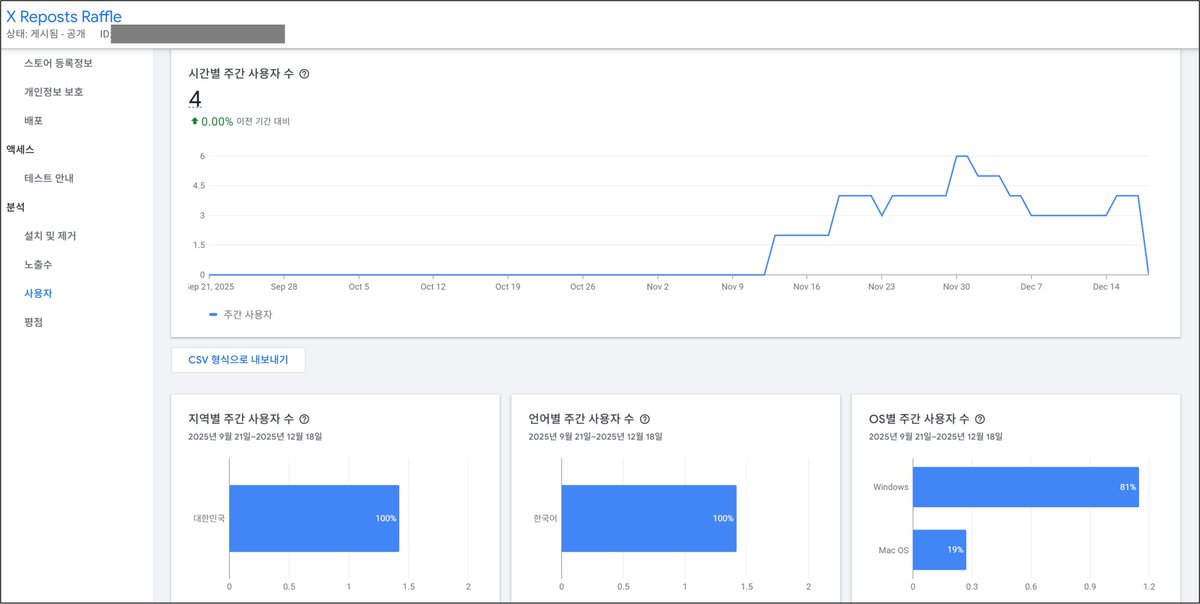Click the Mac OS axis label
Screen dimensions: 1200x604
coord(893,550)
